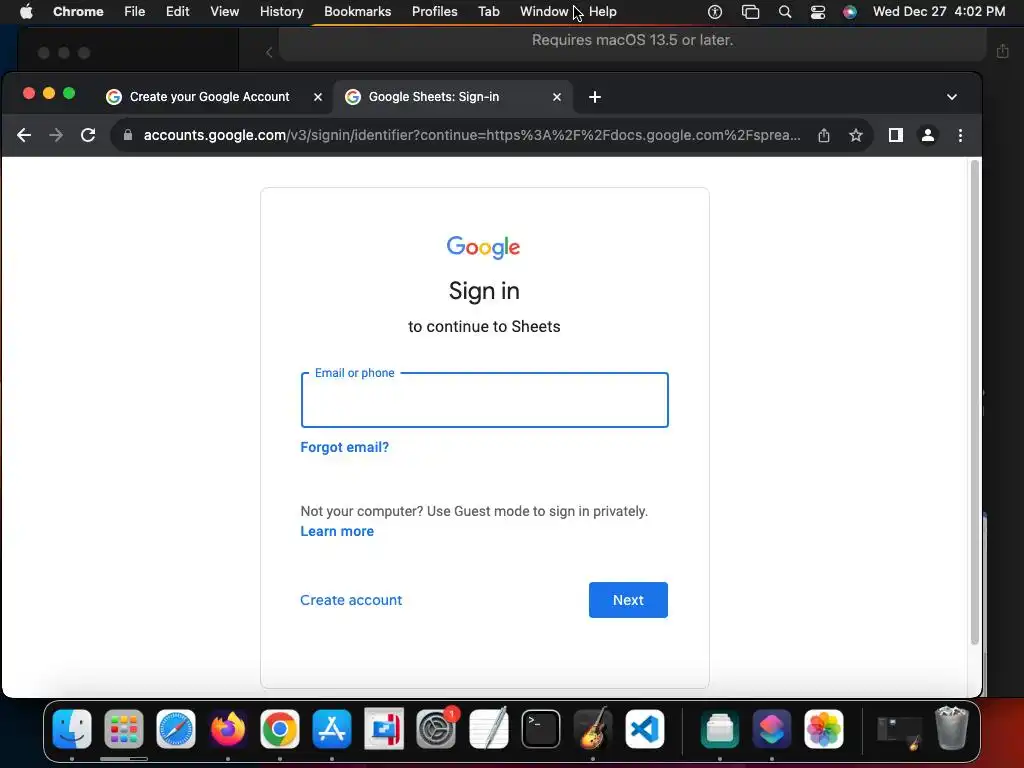The image size is (1024, 768).
Task: Share this page via share icon
Action: click(x=824, y=135)
